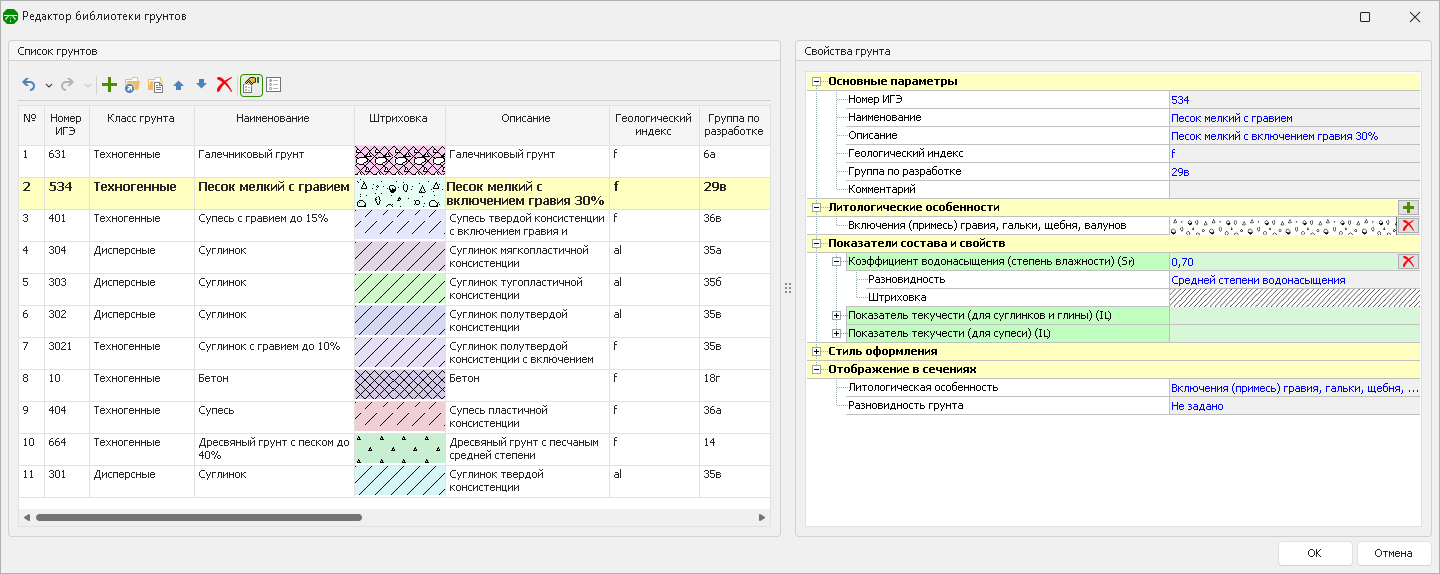Click pink hatch swatch of Супесь 404
Image resolution: width=1440 pixels, height=574 pixels.
click(400, 417)
